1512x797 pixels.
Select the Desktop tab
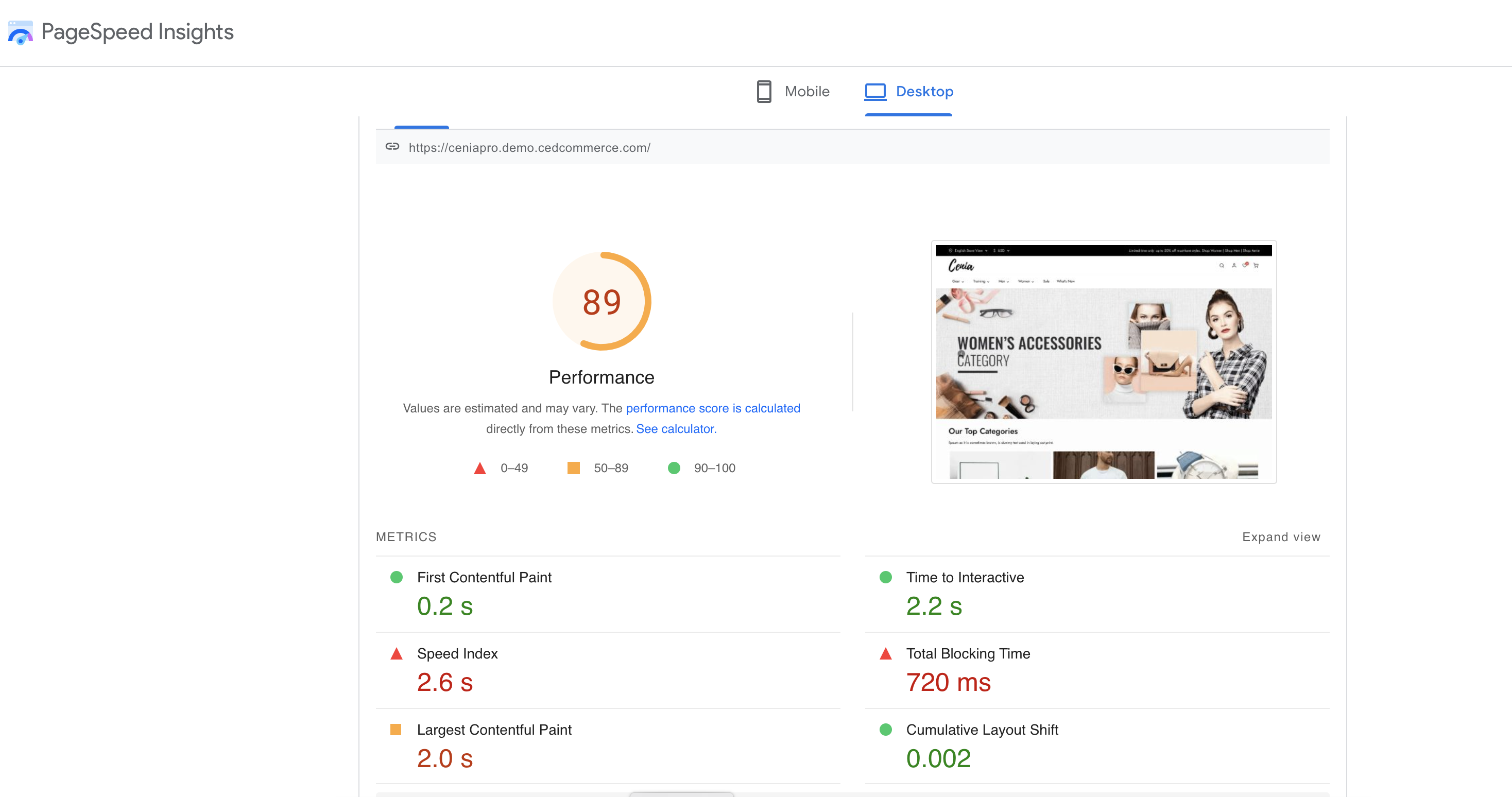tap(908, 92)
